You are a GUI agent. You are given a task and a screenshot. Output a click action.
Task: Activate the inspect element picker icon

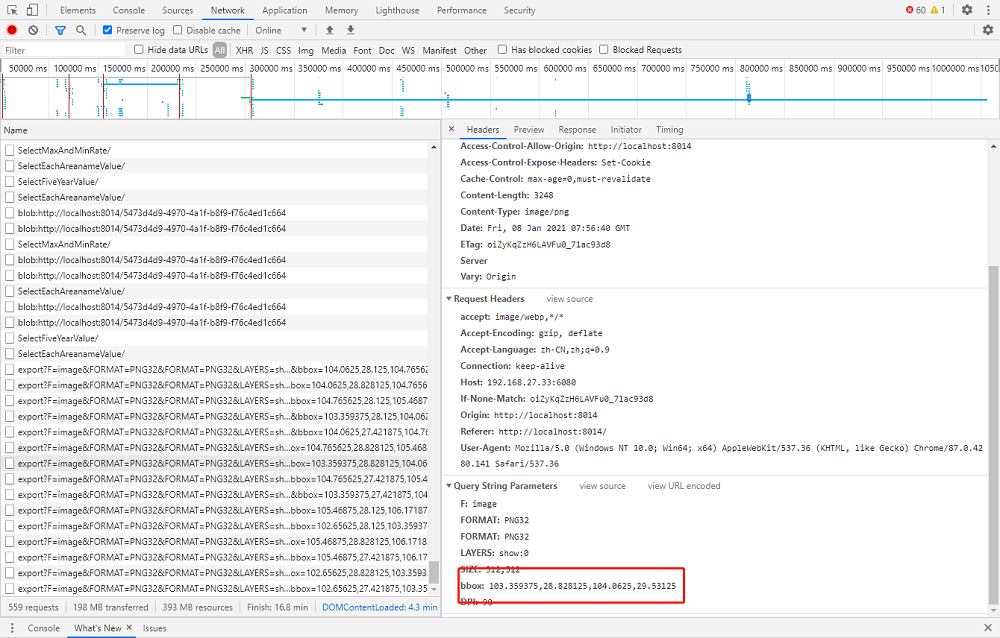12,10
